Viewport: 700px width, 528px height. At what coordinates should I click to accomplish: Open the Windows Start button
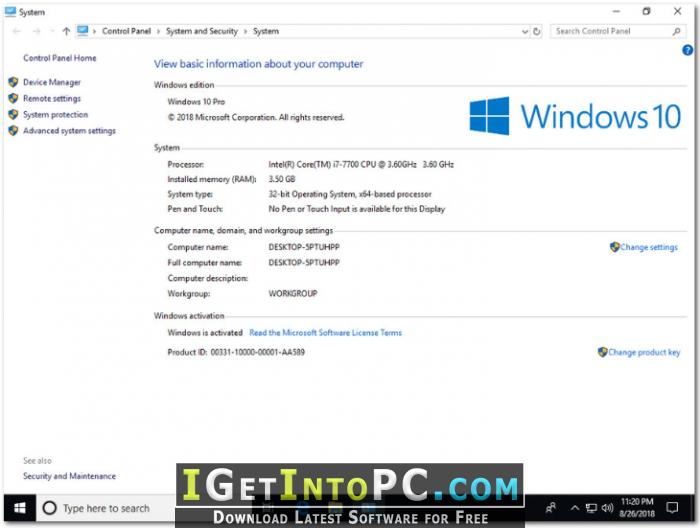20,508
